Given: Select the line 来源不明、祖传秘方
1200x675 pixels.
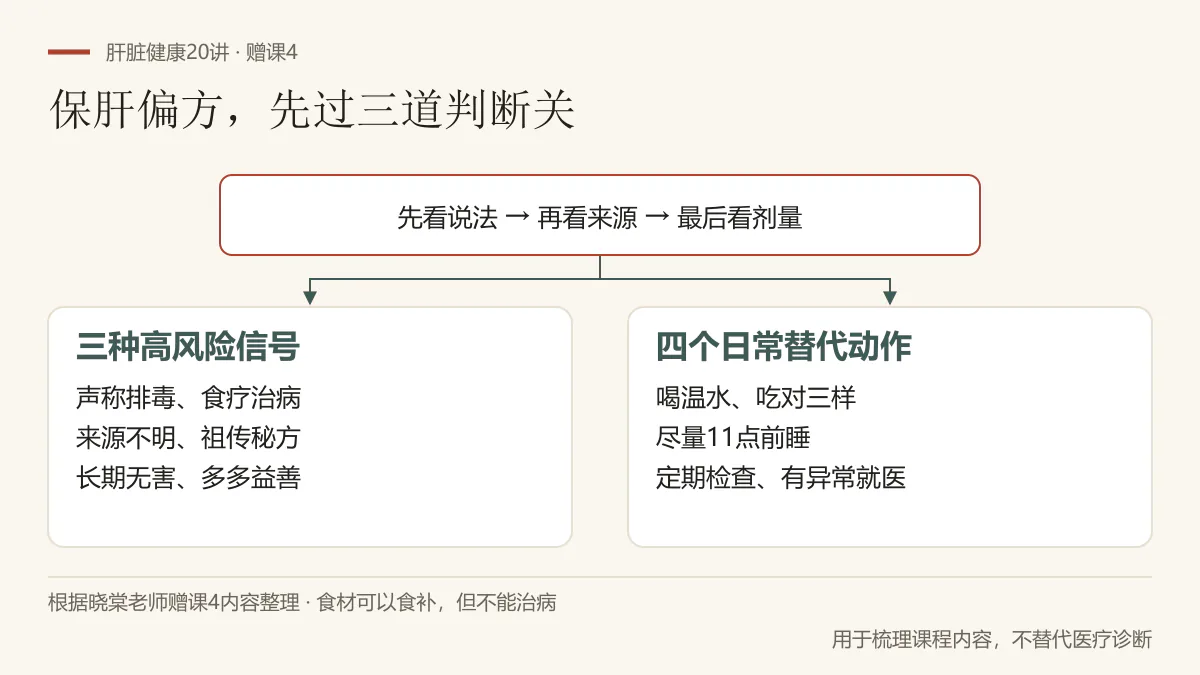Looking at the screenshot, I should pyautogui.click(x=188, y=438).
